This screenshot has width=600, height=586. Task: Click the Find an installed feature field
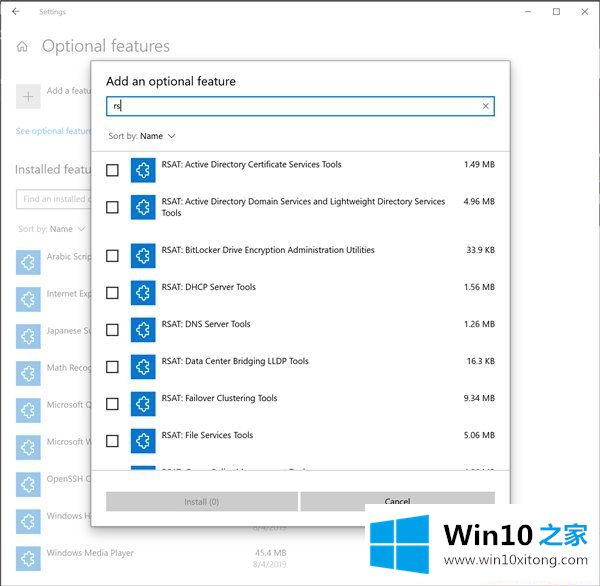click(x=54, y=199)
